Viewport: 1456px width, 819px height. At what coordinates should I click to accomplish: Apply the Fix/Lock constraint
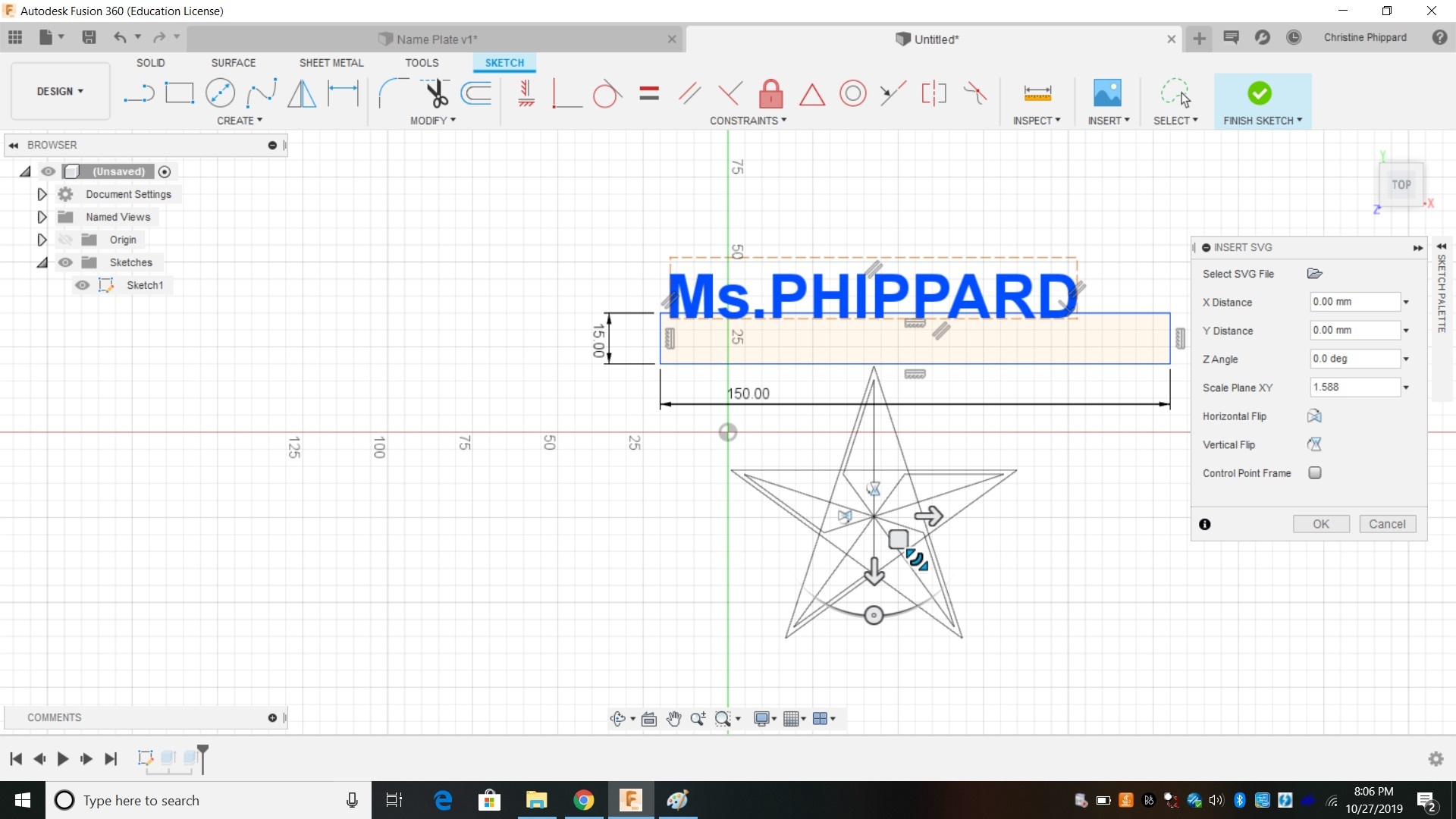click(x=770, y=93)
